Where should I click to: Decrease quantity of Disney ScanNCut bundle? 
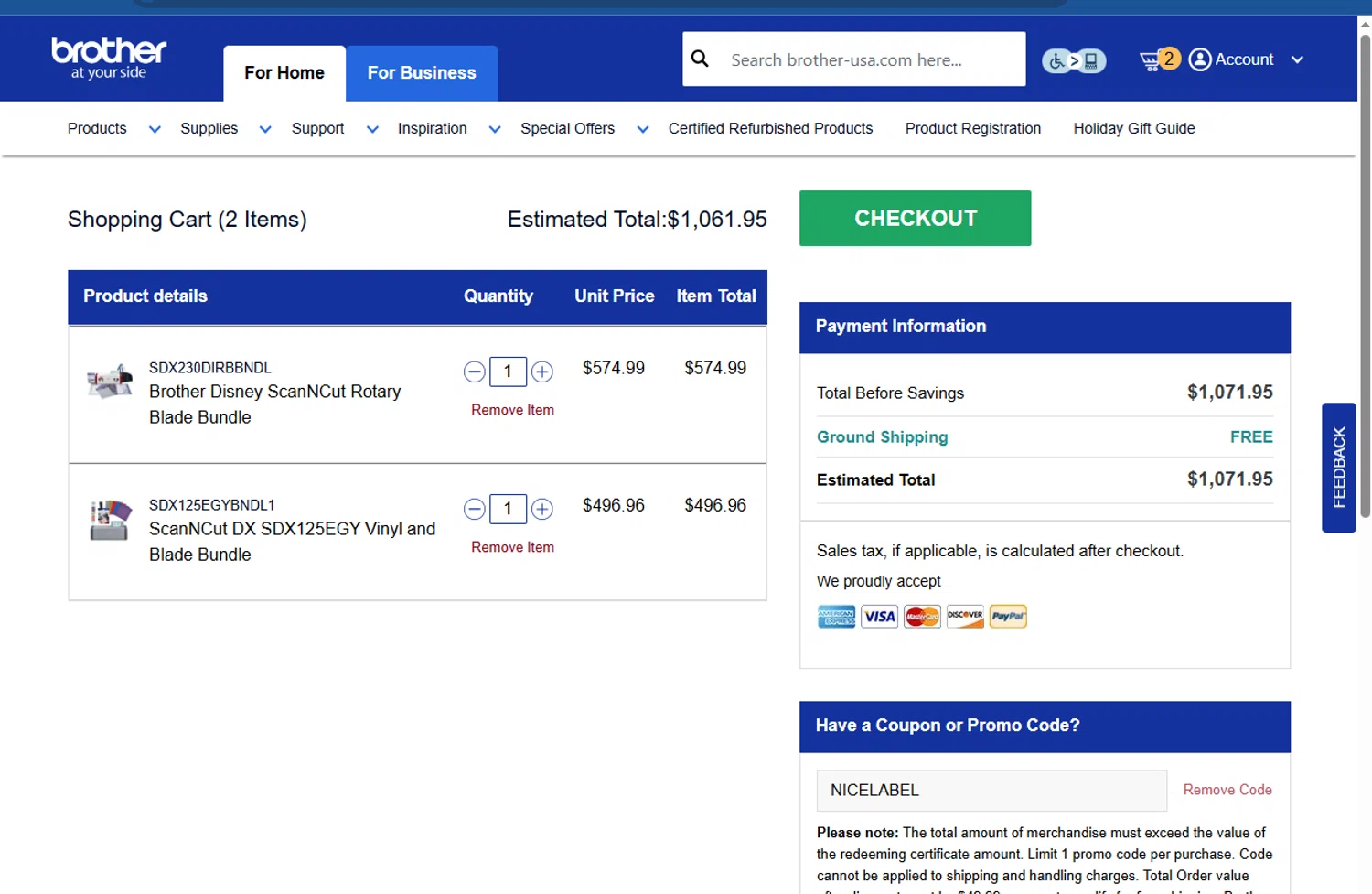475,372
